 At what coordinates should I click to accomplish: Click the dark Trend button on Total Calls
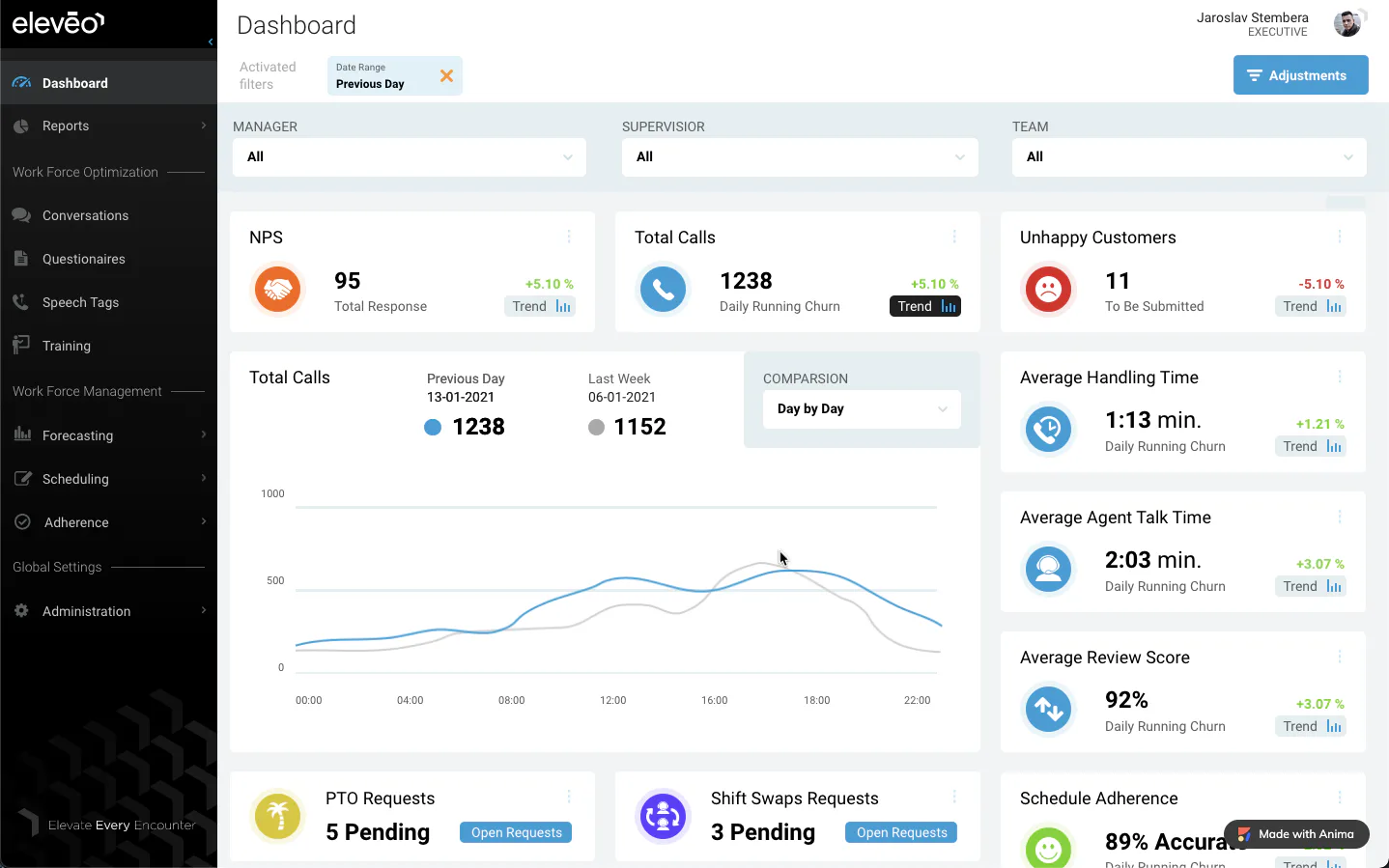click(x=925, y=306)
